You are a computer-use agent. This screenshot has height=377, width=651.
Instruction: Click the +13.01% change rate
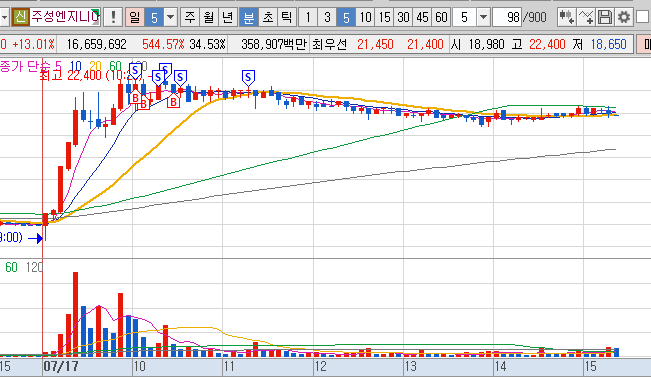[x=33, y=44]
